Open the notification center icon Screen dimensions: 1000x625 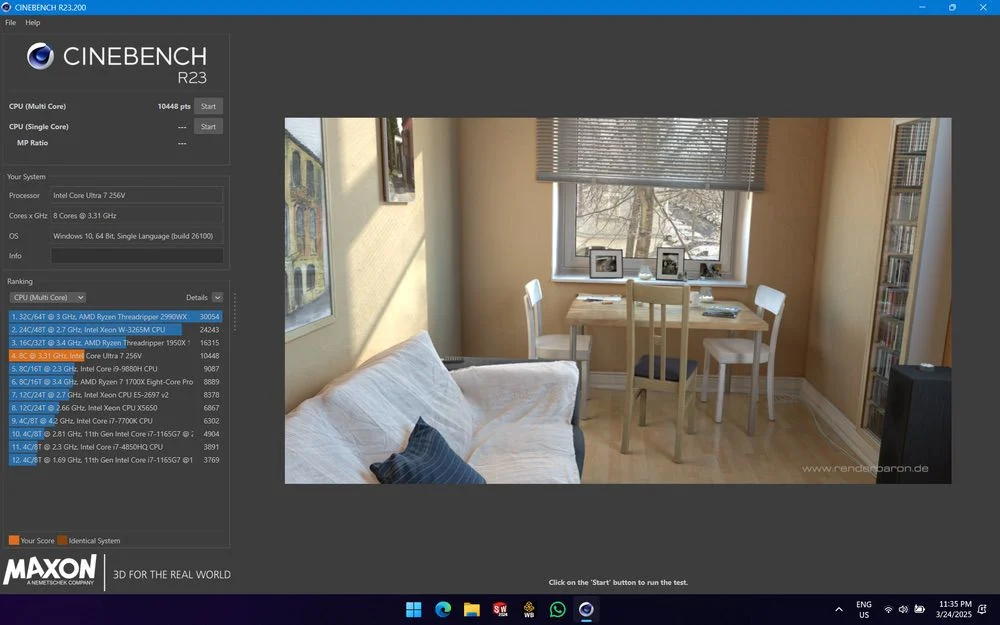point(983,610)
